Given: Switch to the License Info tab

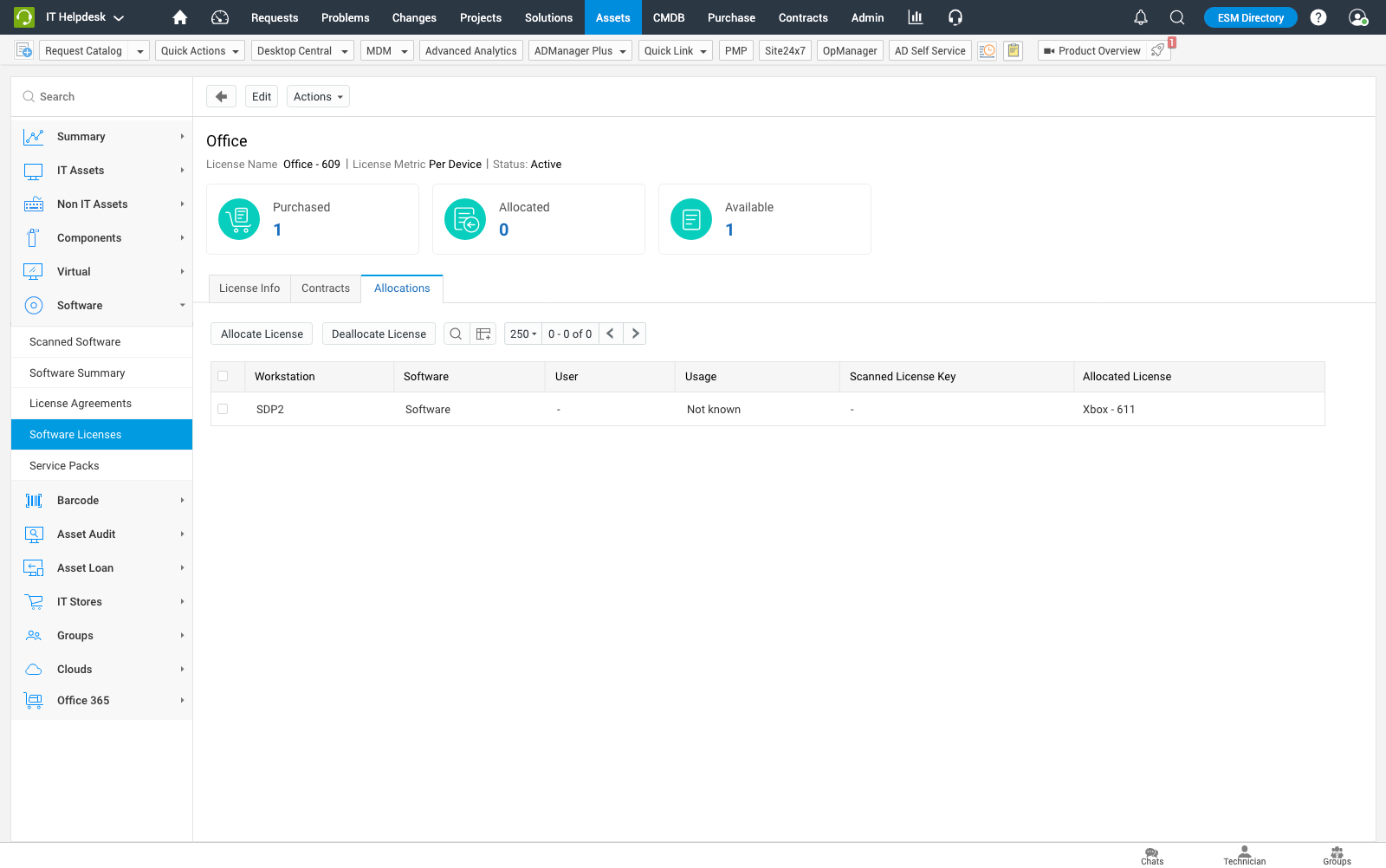Looking at the screenshot, I should [249, 288].
